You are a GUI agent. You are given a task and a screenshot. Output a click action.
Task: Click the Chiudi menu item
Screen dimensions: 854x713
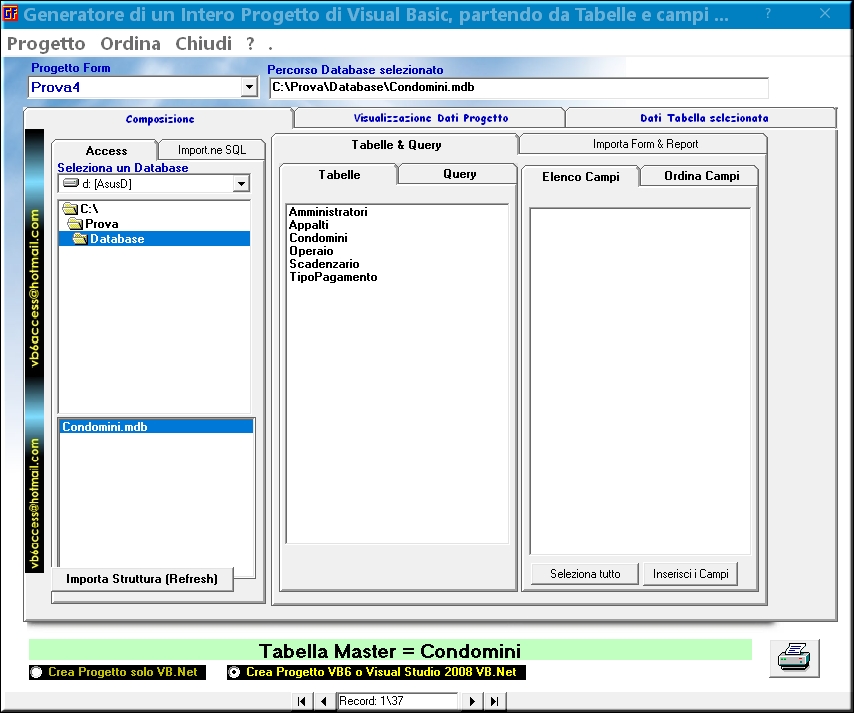[x=204, y=44]
